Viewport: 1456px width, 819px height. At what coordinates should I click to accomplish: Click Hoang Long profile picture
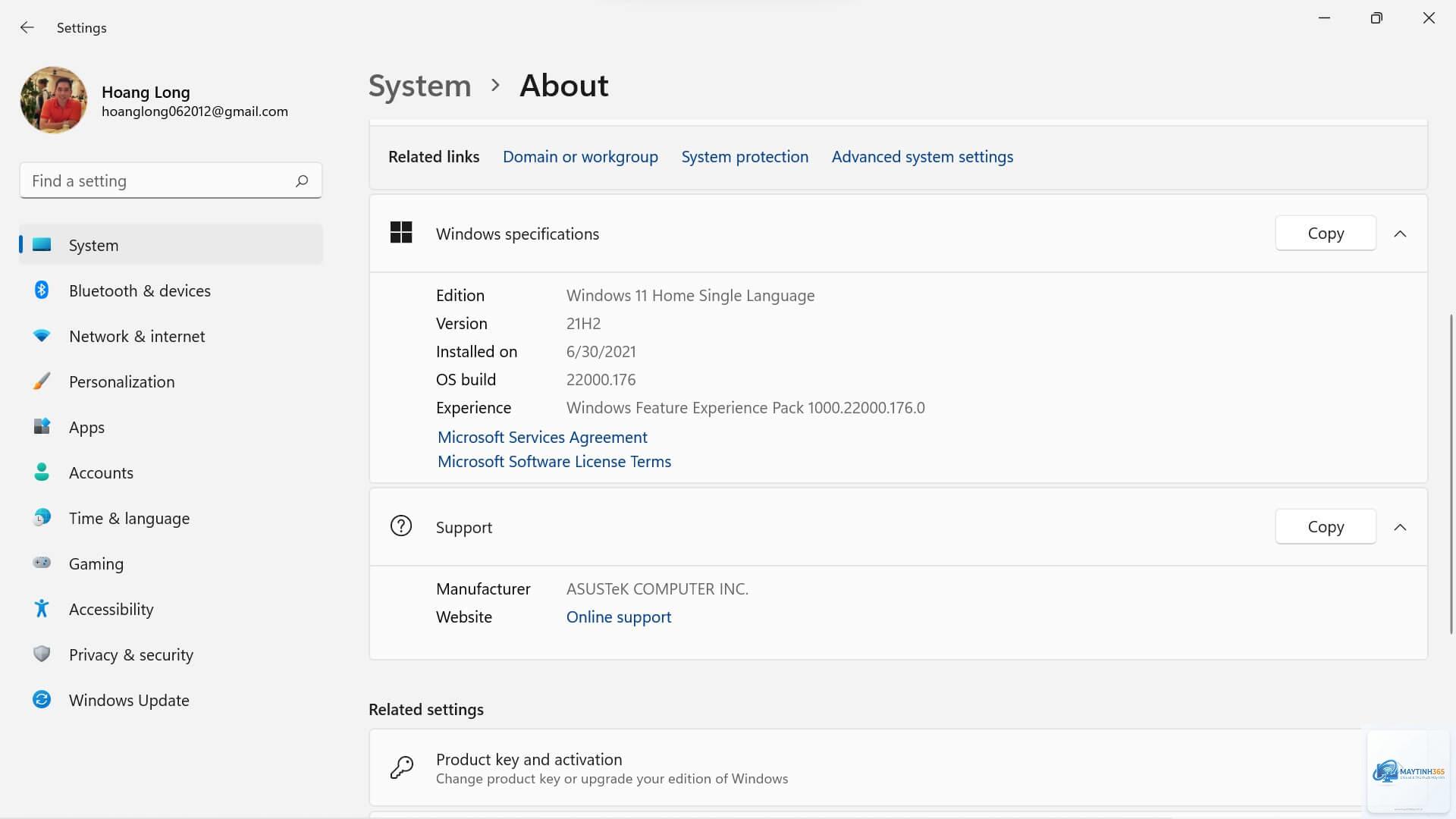click(54, 100)
